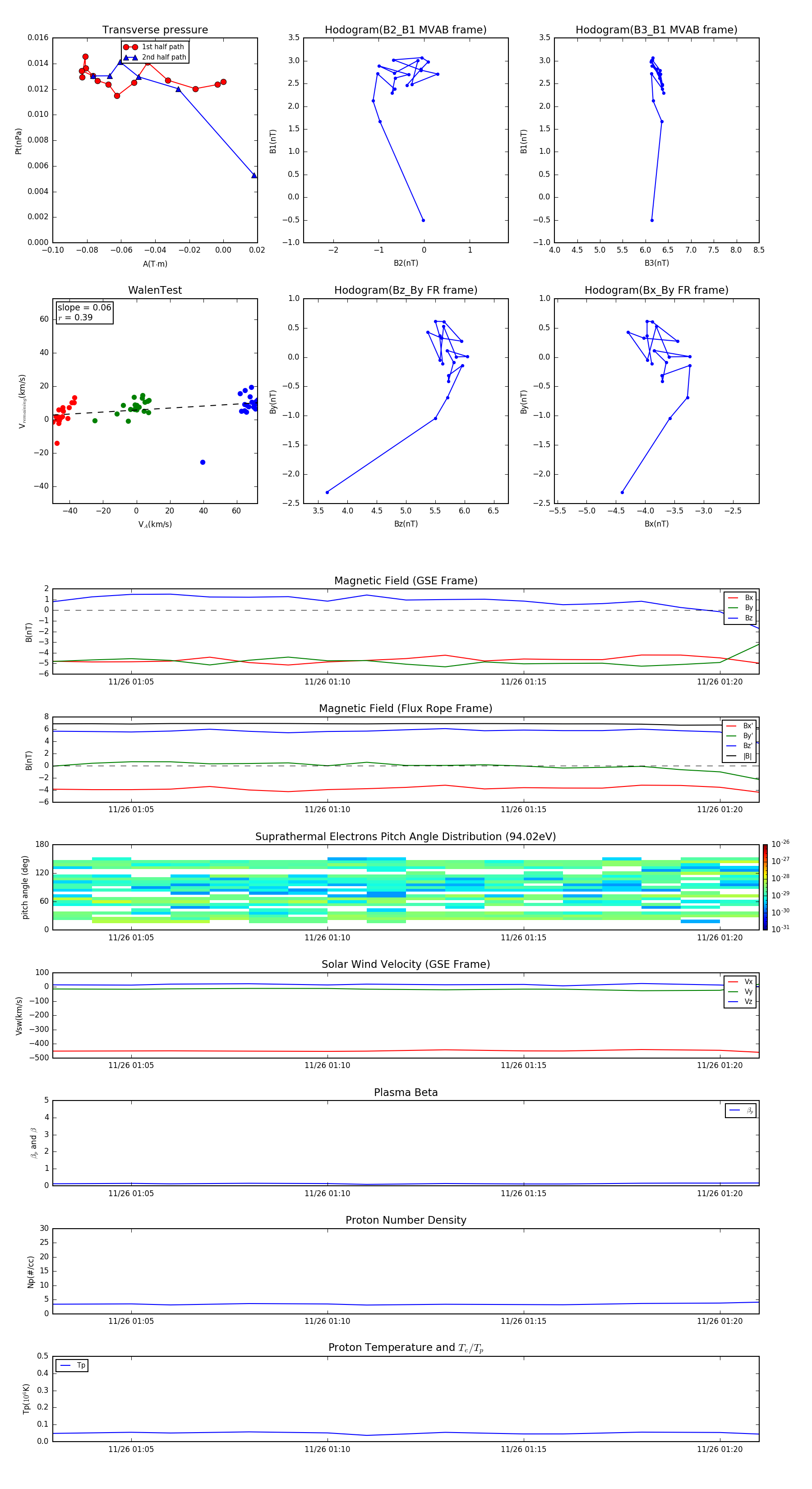Click the pitch angle color scale bar
The height and width of the screenshot is (1489, 812).
tap(765, 887)
